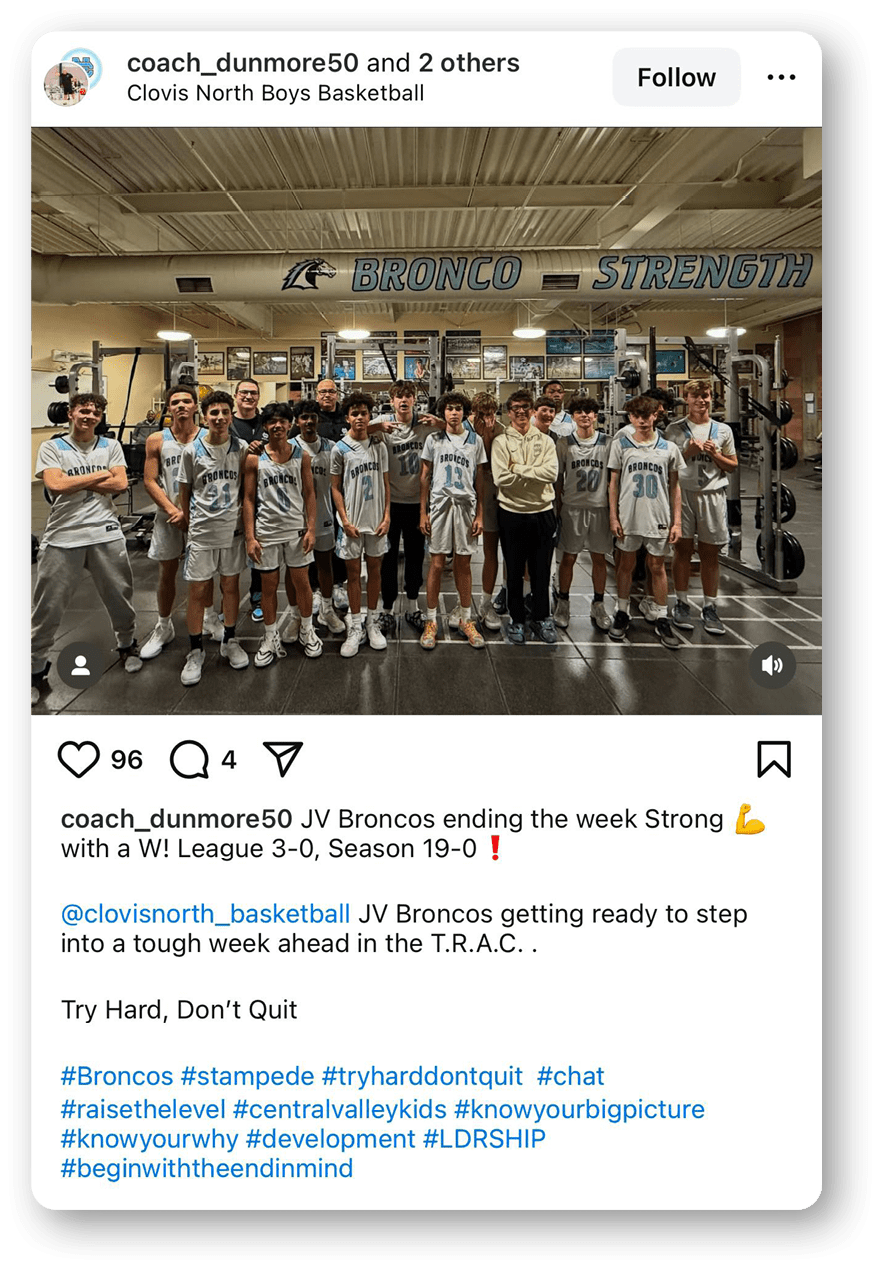The width and height of the screenshot is (881, 1269).
Task: Open @clovisnorth_basketball mention
Action: pyautogui.click(x=206, y=914)
